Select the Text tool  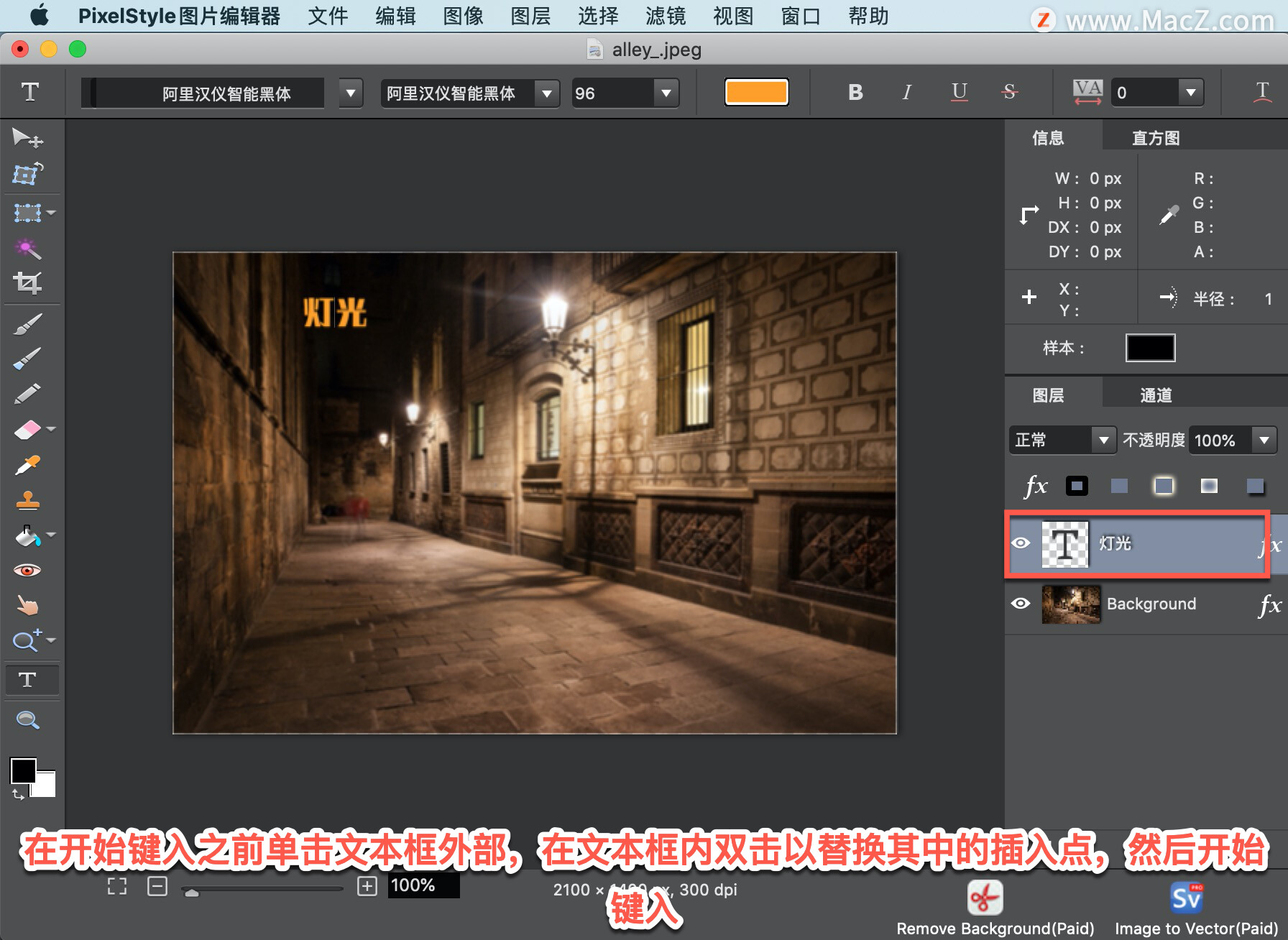(32, 679)
